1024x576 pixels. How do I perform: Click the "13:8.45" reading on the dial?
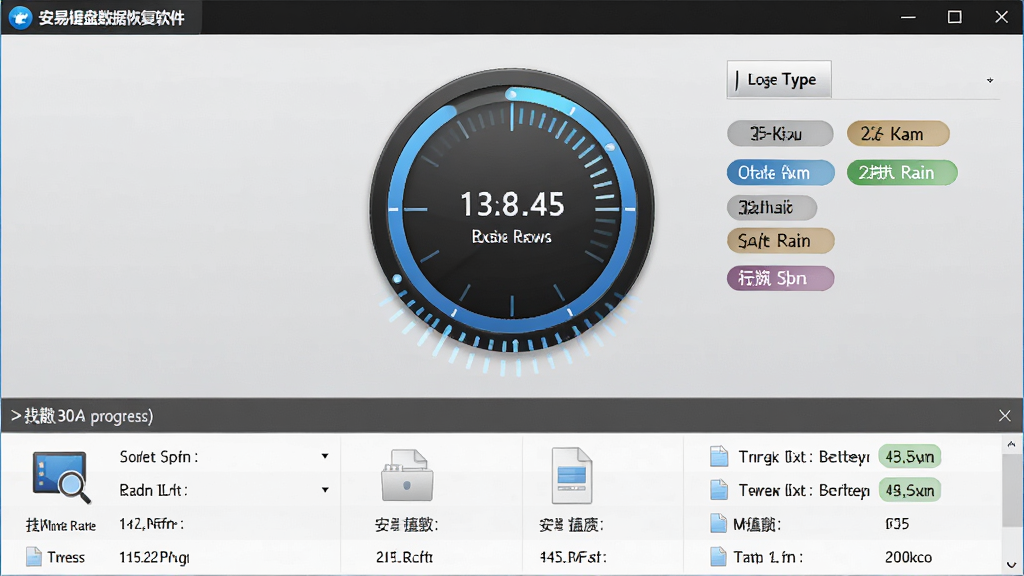point(512,204)
